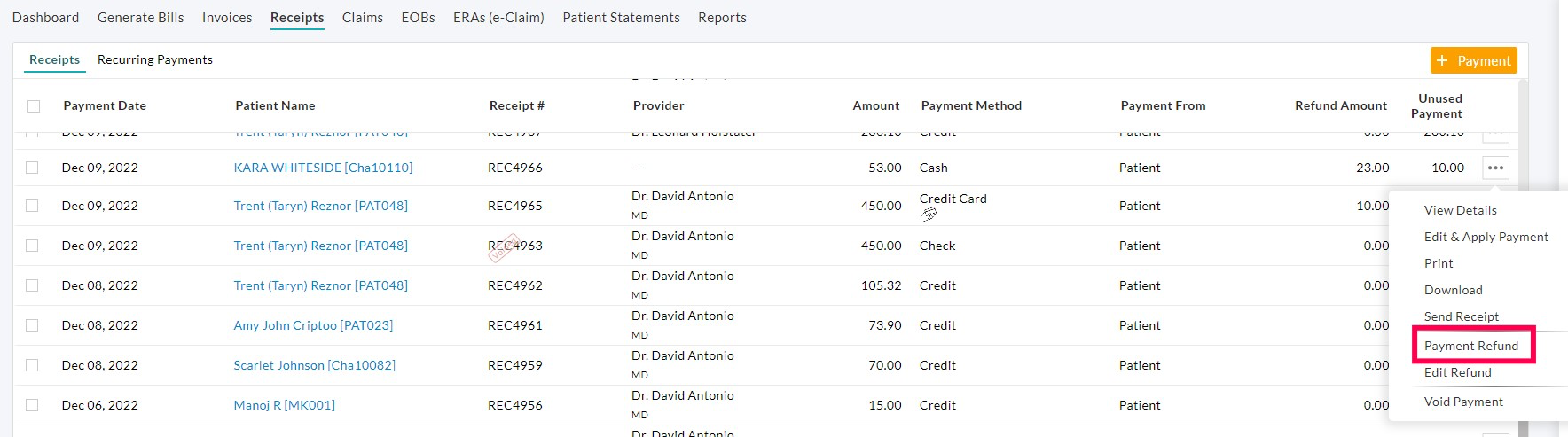Open the Reports tab
This screenshot has height=437, width=1568.
722,18
